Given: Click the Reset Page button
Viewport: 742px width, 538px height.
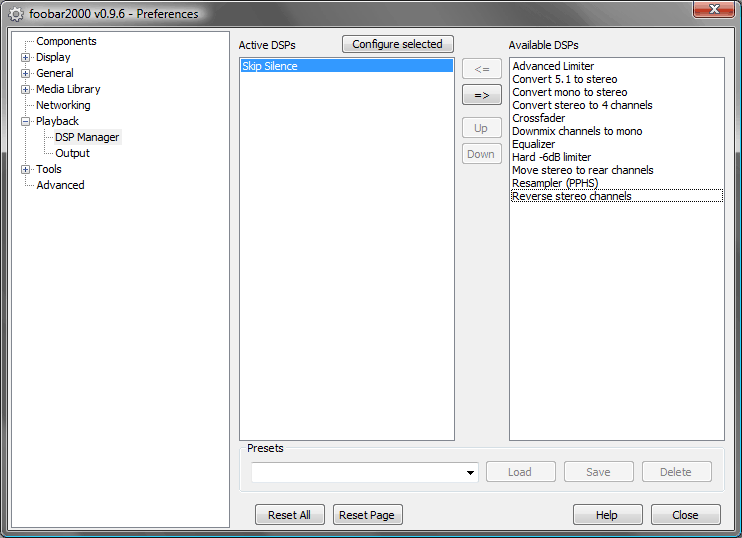Looking at the screenshot, I should coord(367,515).
